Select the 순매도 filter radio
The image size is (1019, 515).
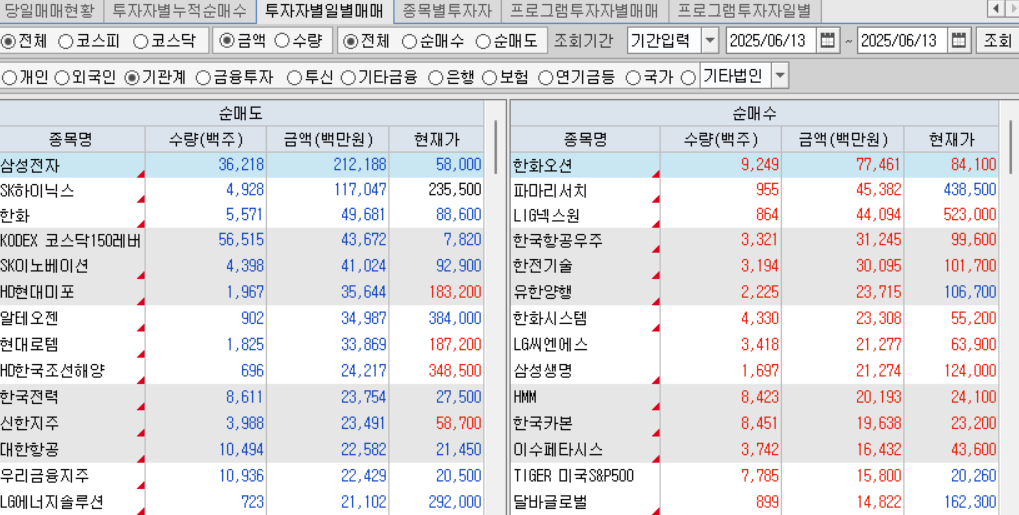click(x=482, y=41)
